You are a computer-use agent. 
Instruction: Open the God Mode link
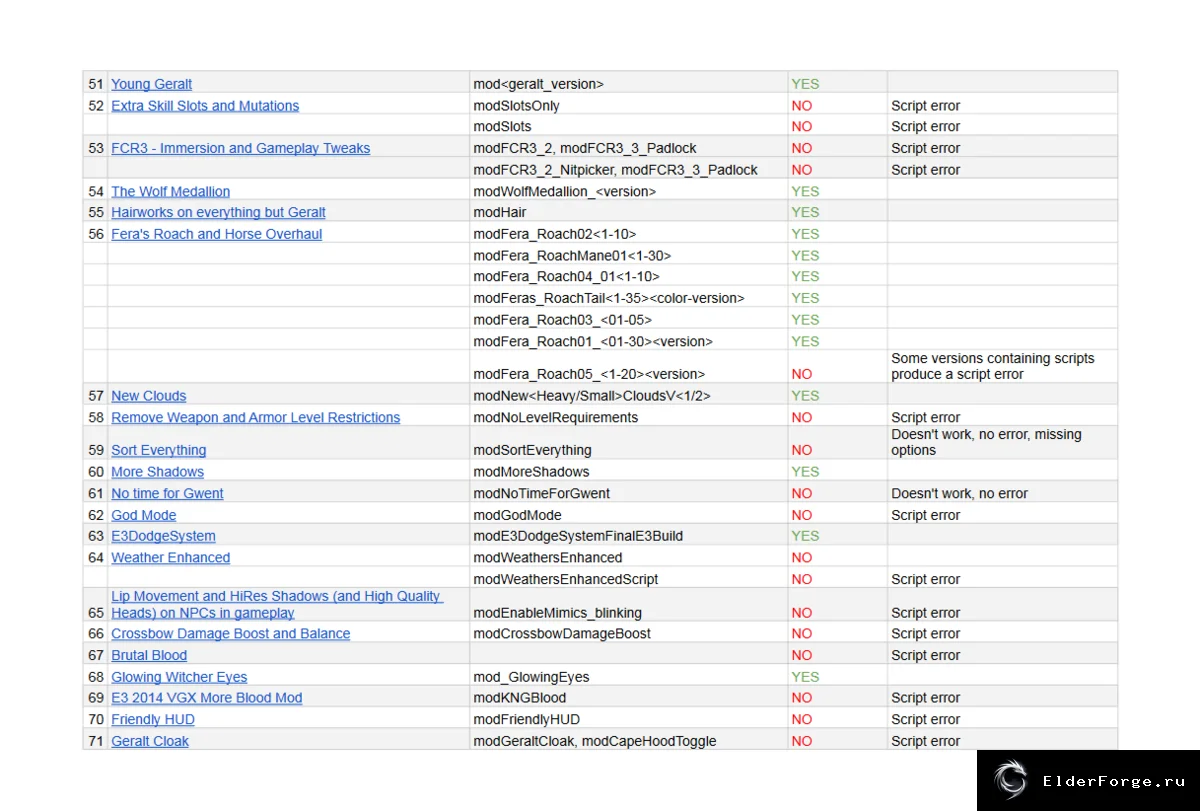coord(143,515)
